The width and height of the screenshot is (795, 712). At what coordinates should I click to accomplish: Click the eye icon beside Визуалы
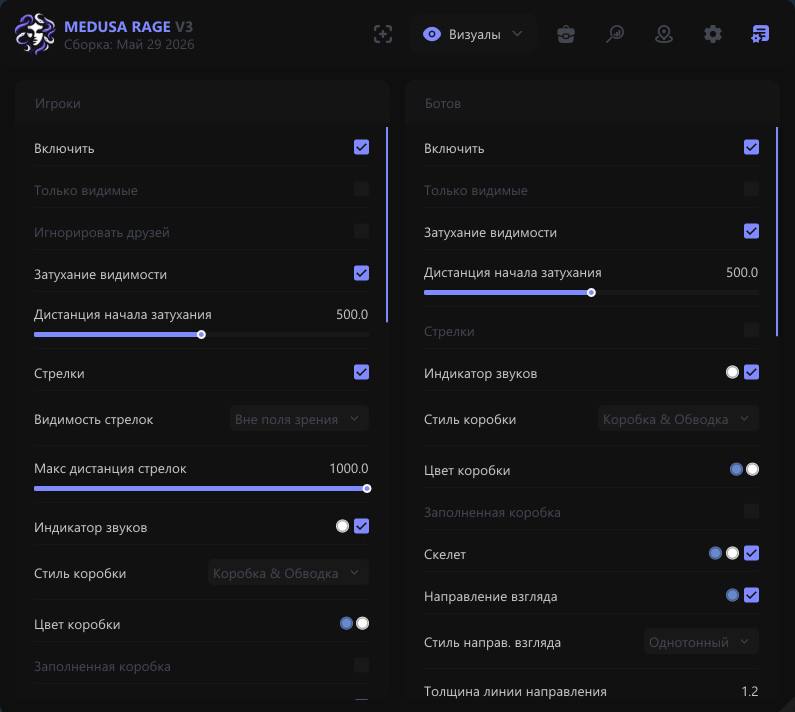pos(432,34)
